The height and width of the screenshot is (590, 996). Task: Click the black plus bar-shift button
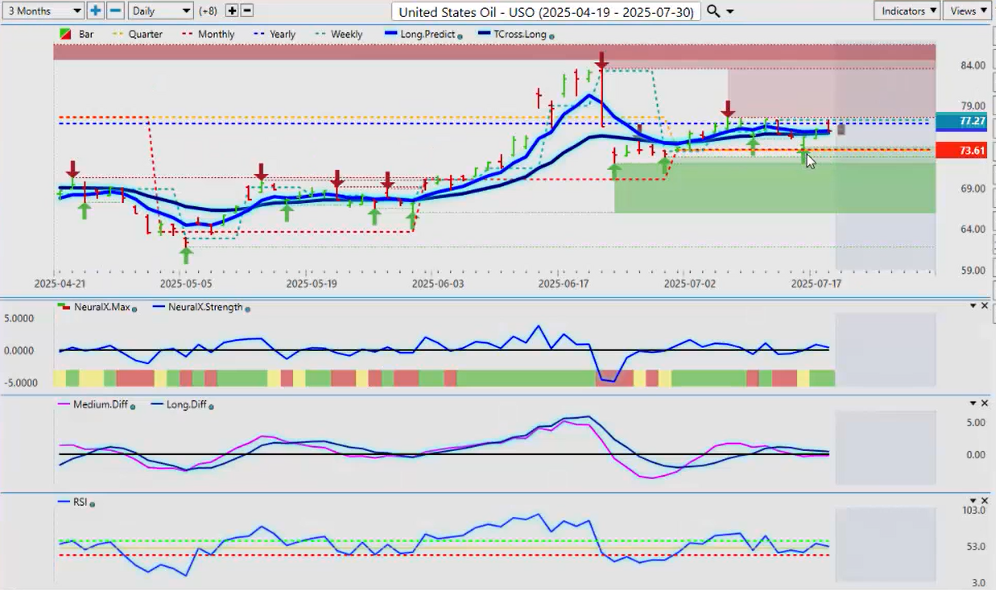point(232,10)
